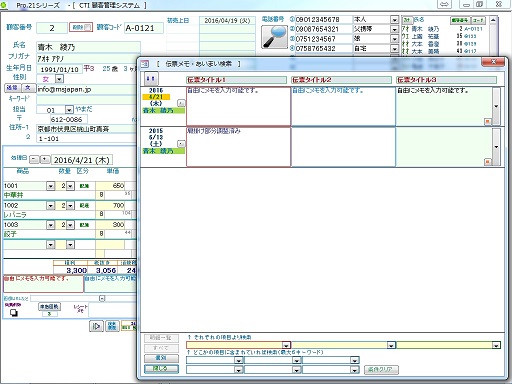Image resolution: width=512 pixels, height=384 pixels.
Task: Click the second memo cell in 2016 row
Action: pos(343,106)
